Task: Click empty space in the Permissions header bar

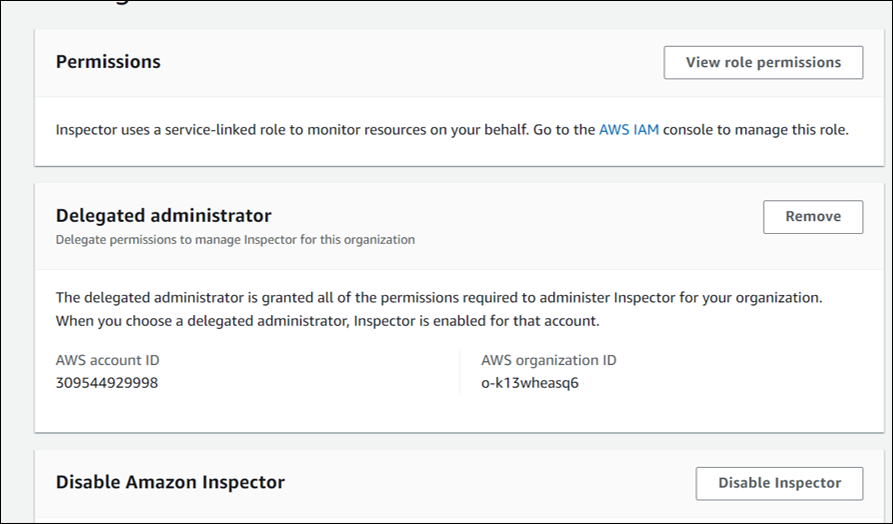Action: tap(400, 62)
